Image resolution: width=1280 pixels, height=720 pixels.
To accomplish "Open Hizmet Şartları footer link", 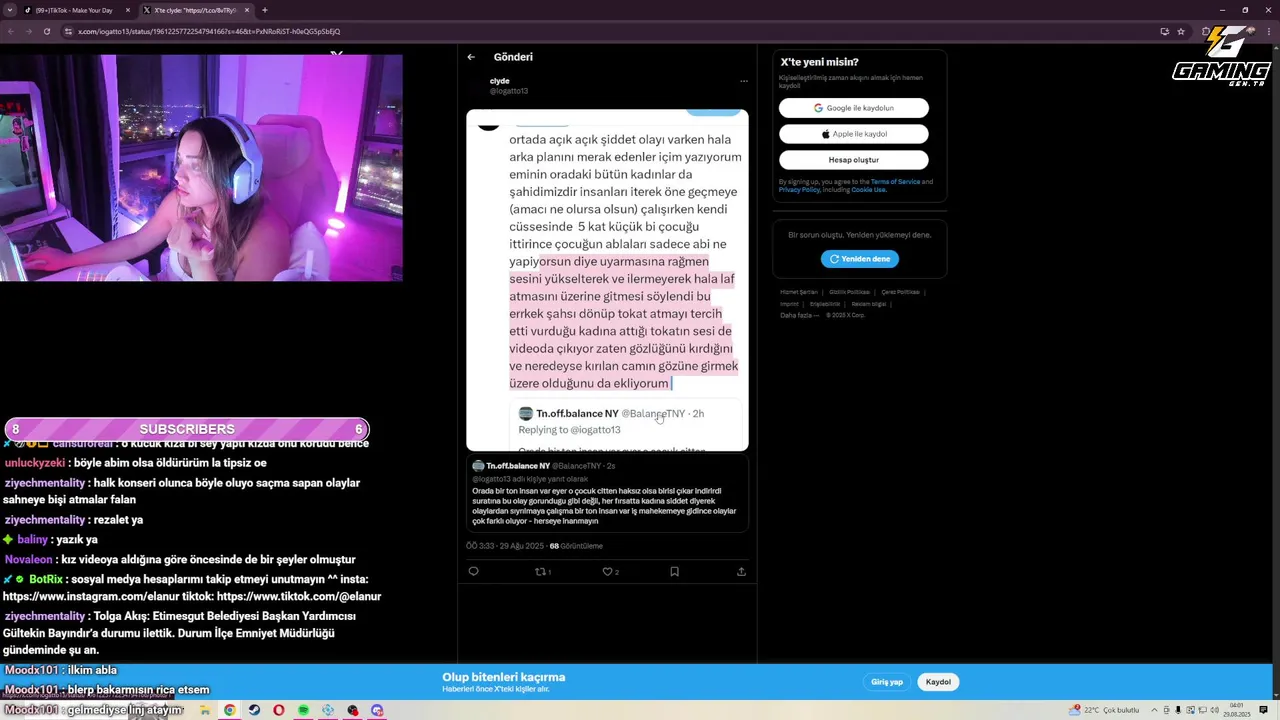I will (x=798, y=292).
